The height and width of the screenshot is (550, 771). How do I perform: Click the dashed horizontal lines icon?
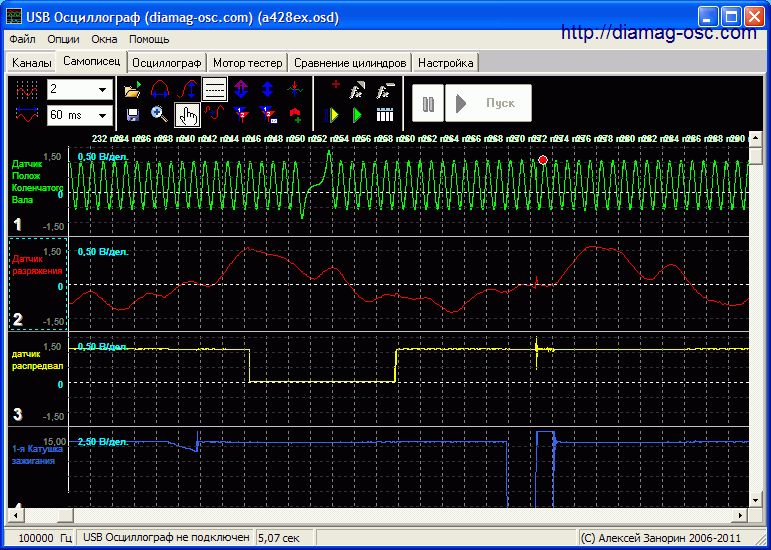coord(214,90)
